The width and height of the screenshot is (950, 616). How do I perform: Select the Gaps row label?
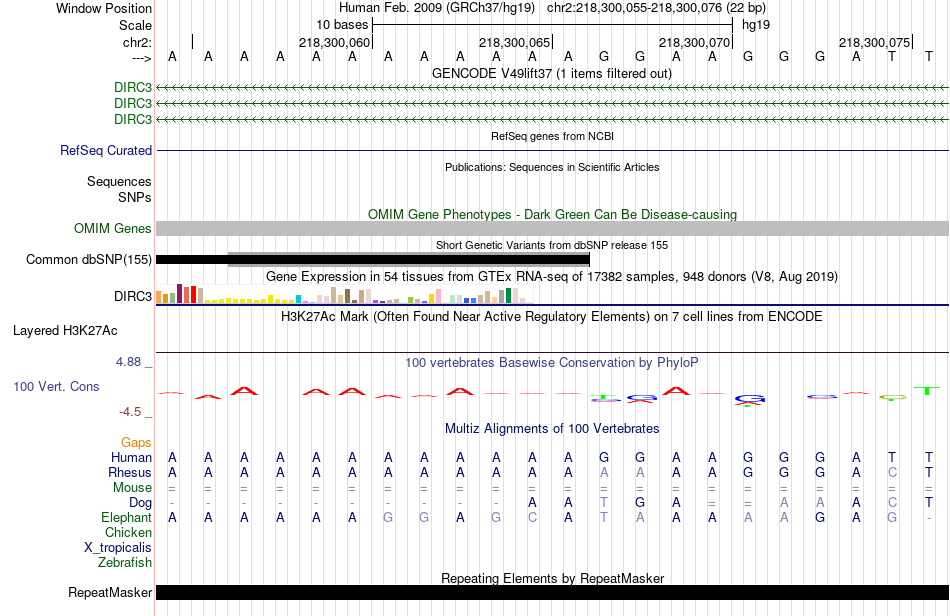136,442
